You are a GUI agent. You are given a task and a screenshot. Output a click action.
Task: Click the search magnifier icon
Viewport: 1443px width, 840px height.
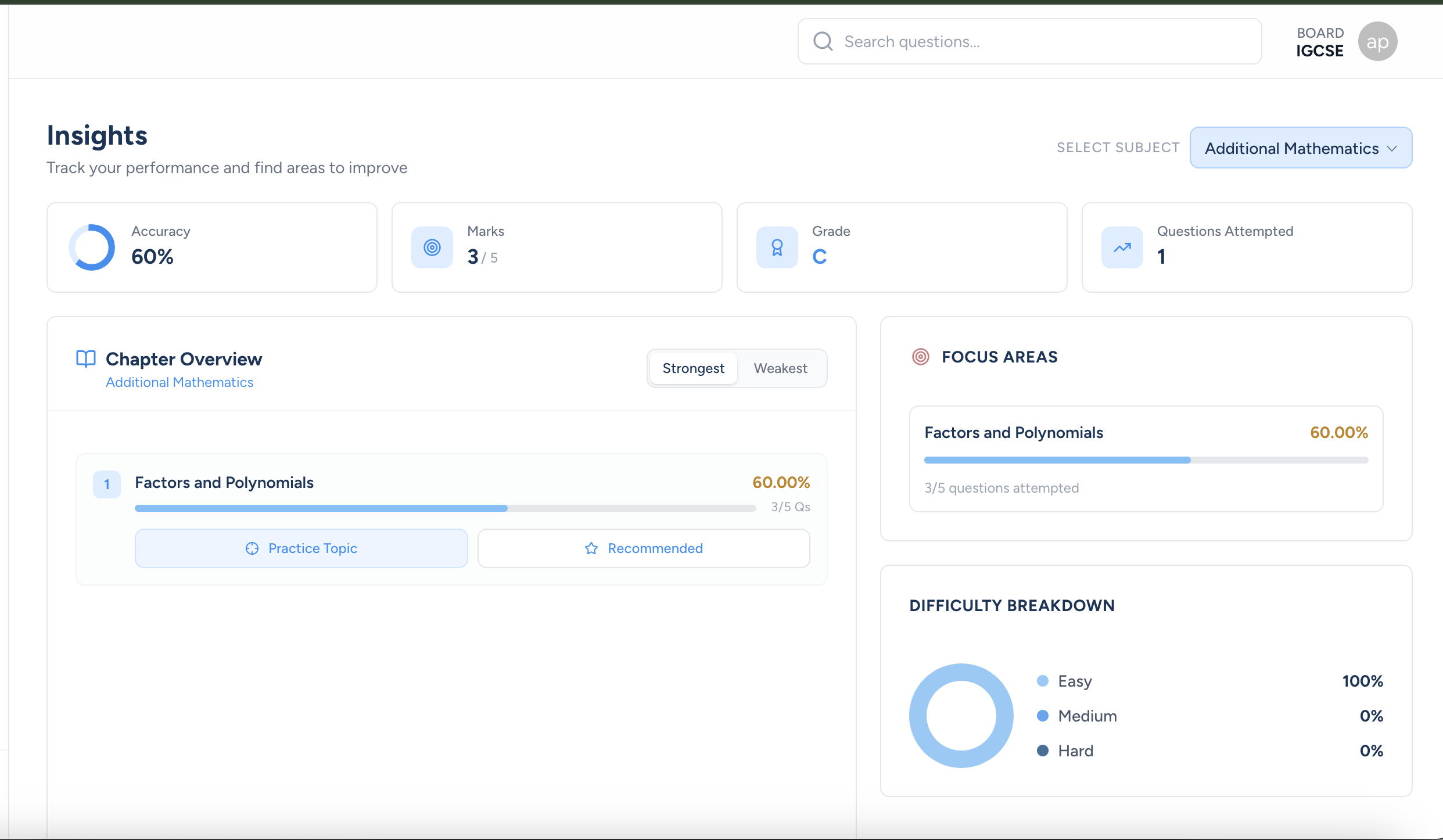tap(822, 41)
